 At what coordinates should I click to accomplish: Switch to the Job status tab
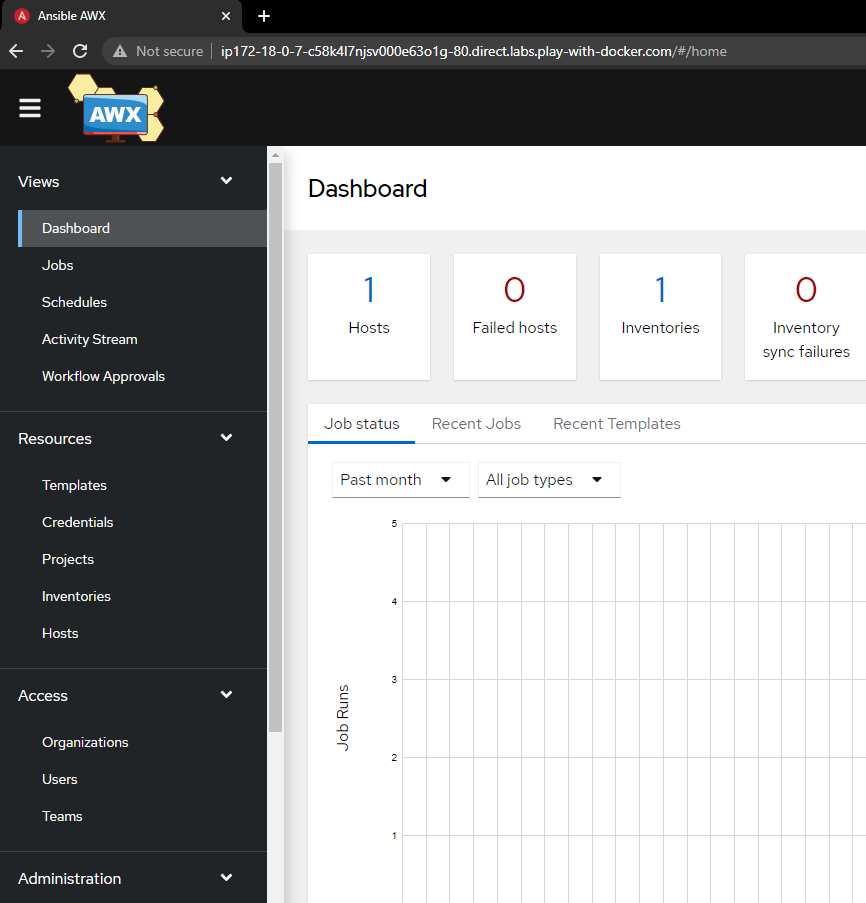click(362, 424)
